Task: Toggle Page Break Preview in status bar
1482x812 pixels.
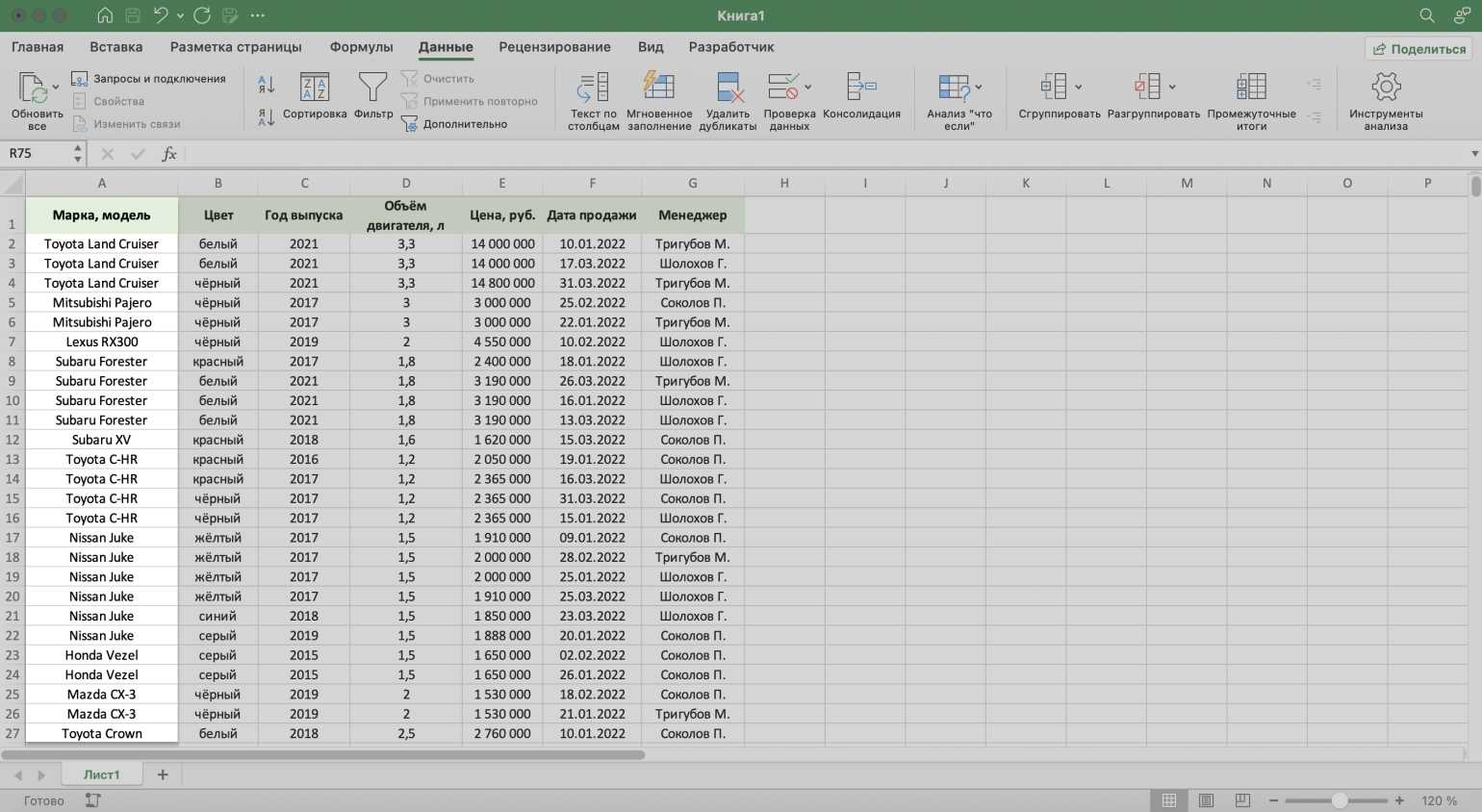Action: 1242,800
